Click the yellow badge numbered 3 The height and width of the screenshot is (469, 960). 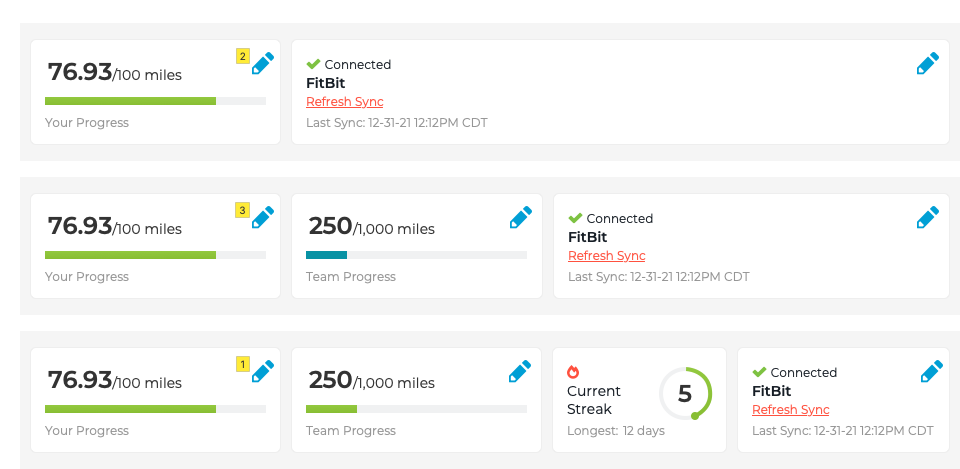pos(242,210)
